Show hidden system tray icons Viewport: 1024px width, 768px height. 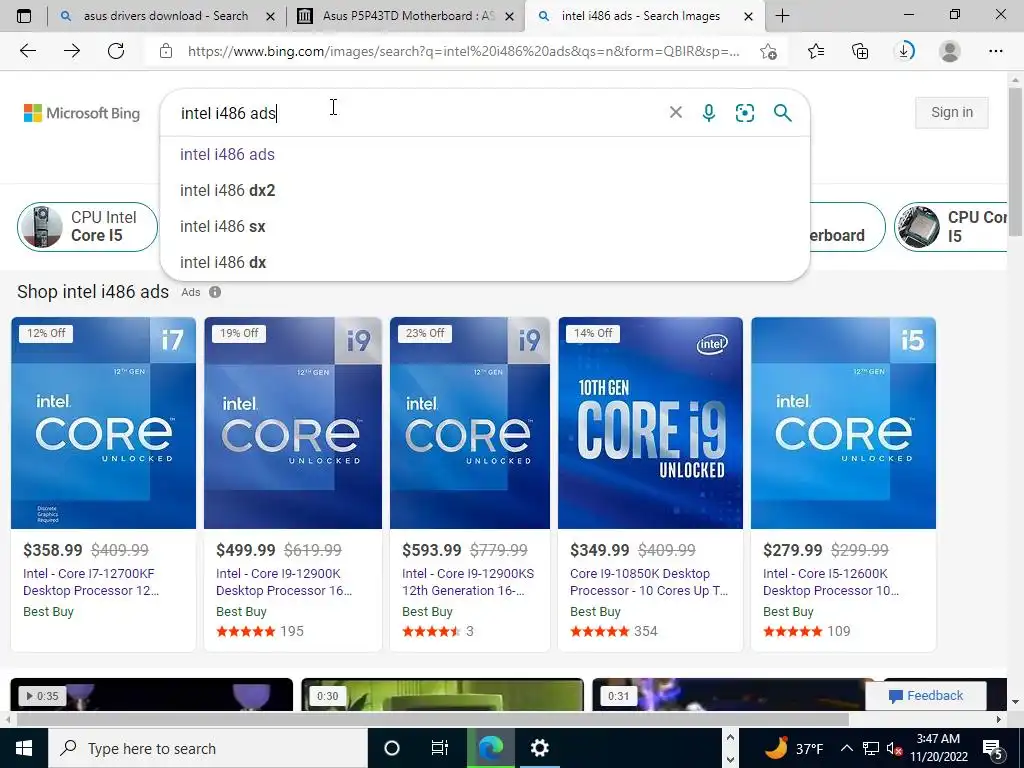click(x=846, y=748)
